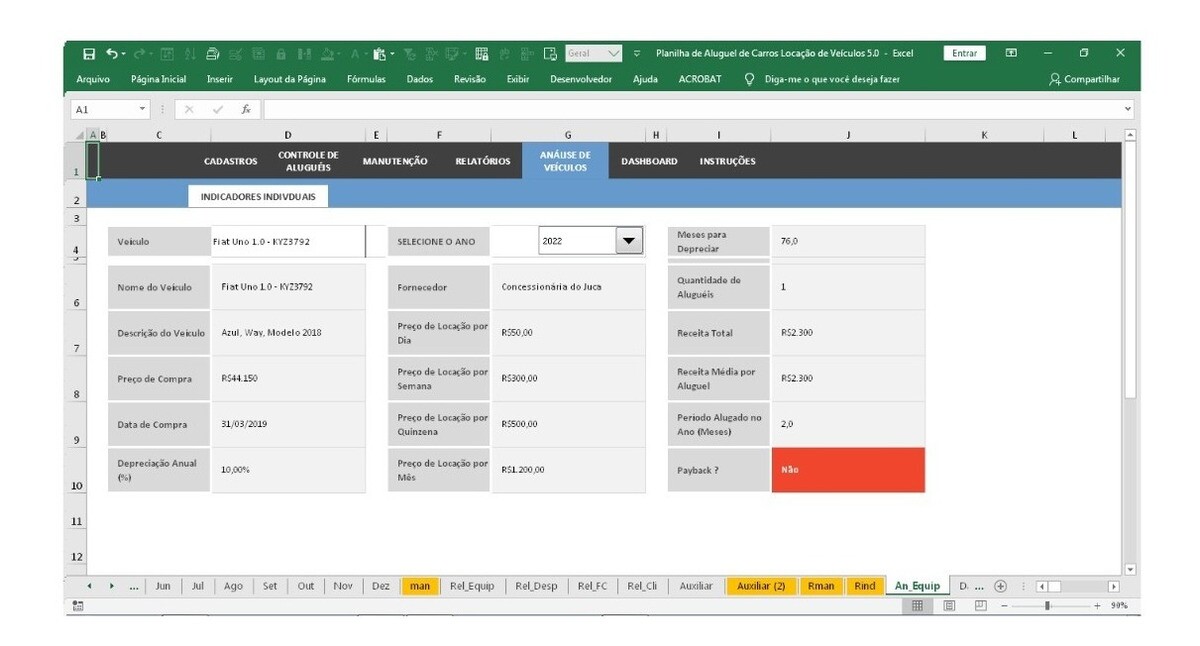Open the Fórmulas ribbon tab
This screenshot has width=1200, height=646.
pos(366,79)
